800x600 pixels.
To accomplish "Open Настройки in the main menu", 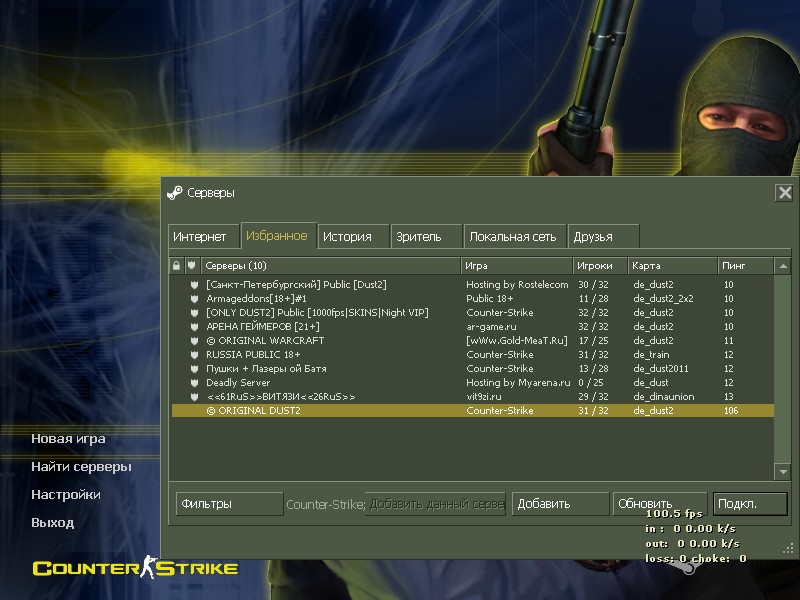I will (x=66, y=495).
